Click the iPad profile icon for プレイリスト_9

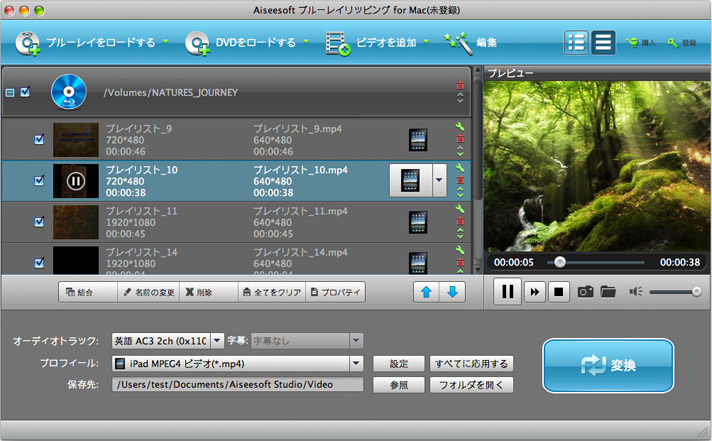pyautogui.click(x=418, y=140)
